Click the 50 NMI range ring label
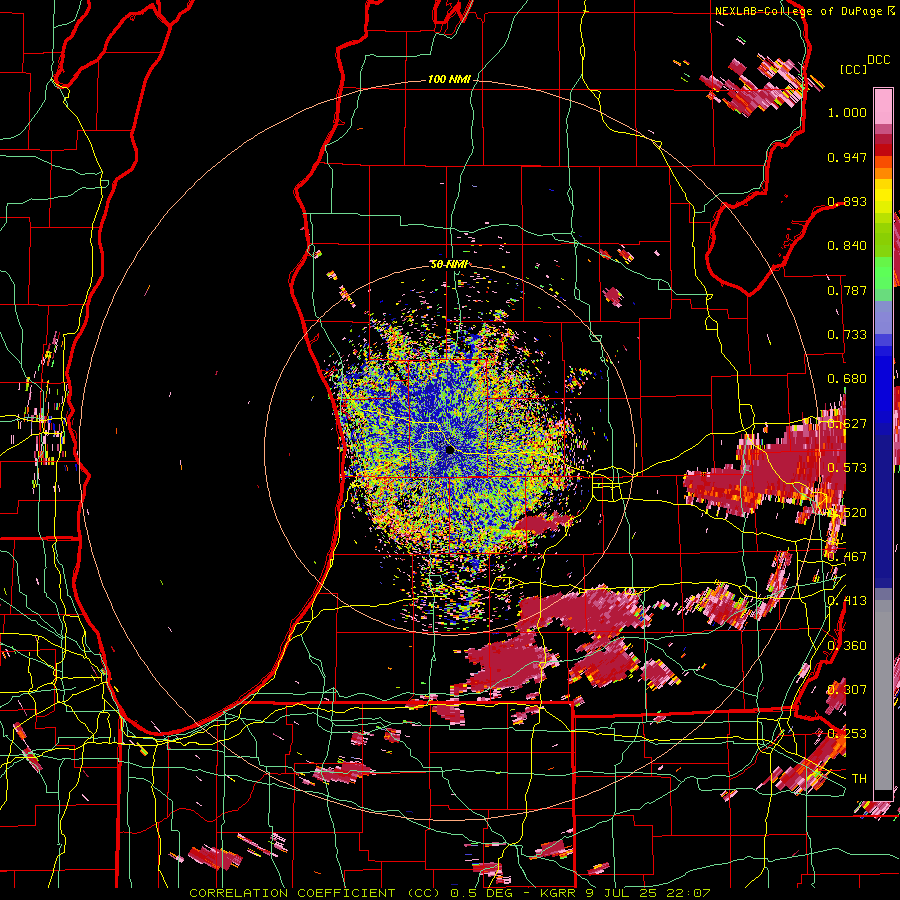Screen dimensions: 900x900 point(449,264)
